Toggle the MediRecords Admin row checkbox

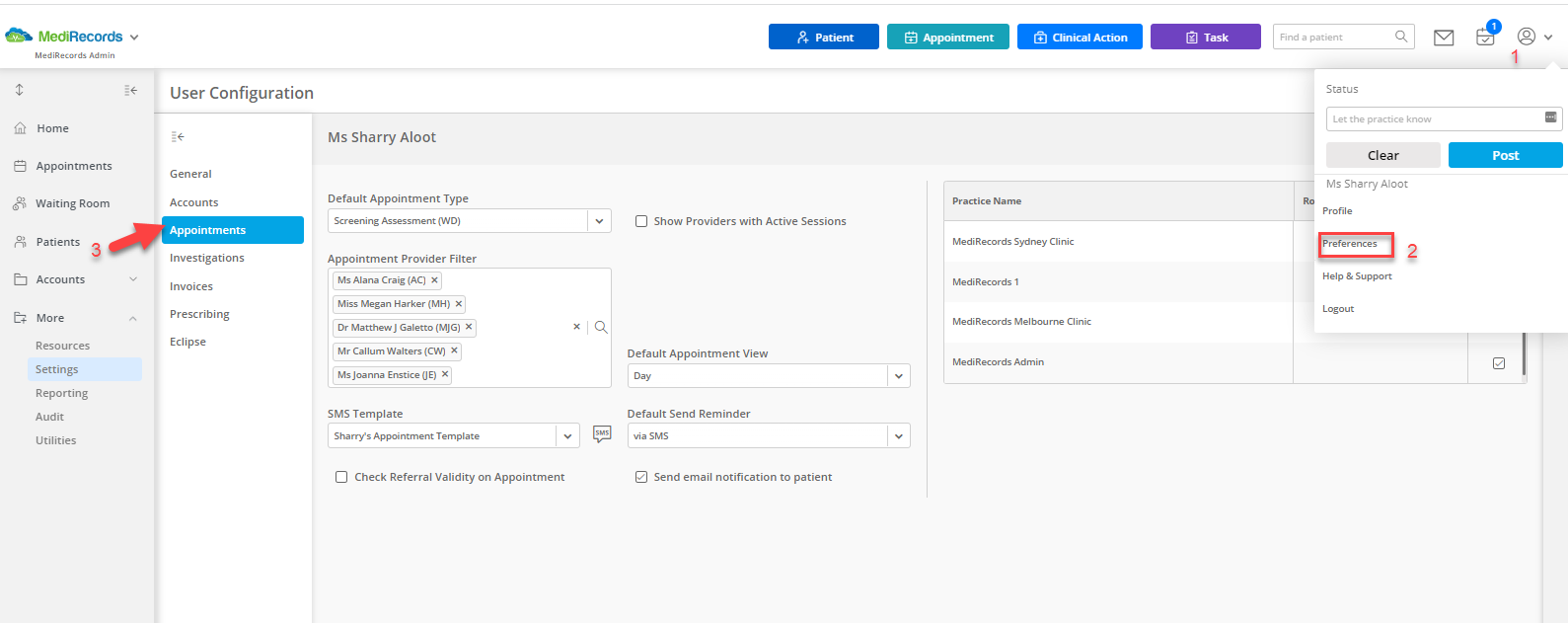1499,363
